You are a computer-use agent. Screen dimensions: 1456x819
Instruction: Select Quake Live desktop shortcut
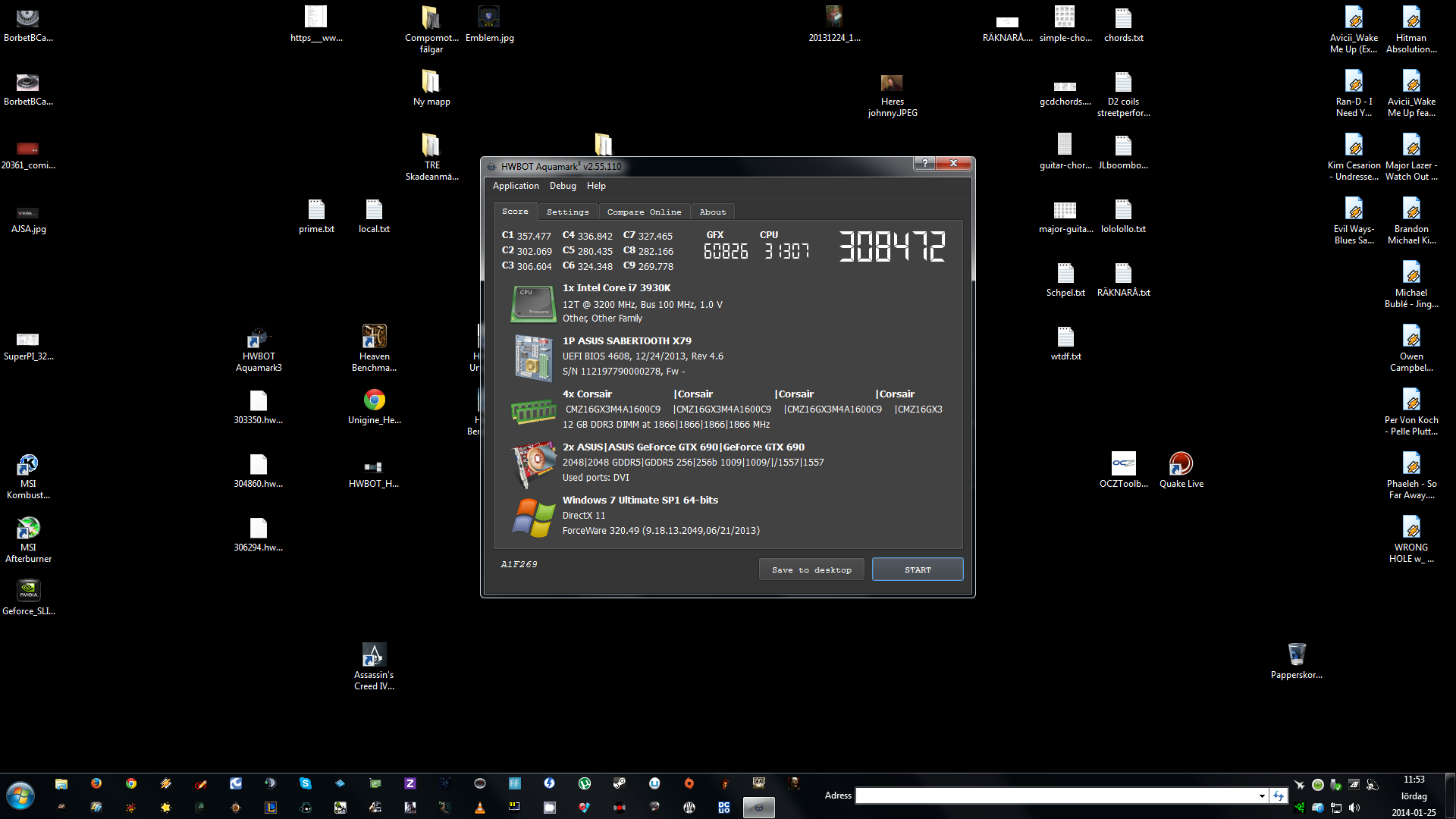pos(1181,470)
